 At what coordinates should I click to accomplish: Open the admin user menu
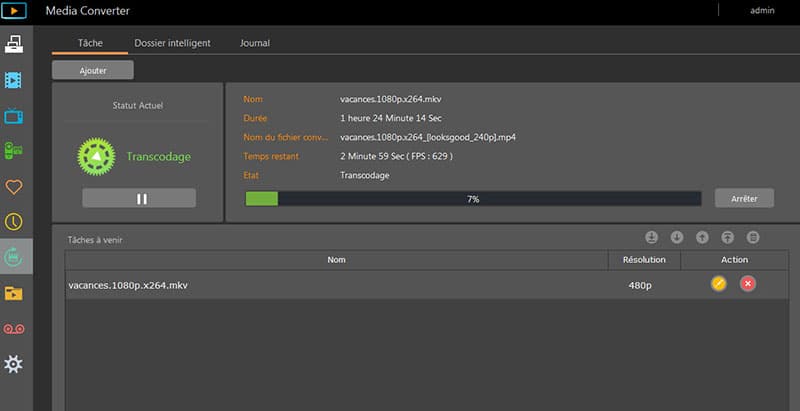coord(762,10)
